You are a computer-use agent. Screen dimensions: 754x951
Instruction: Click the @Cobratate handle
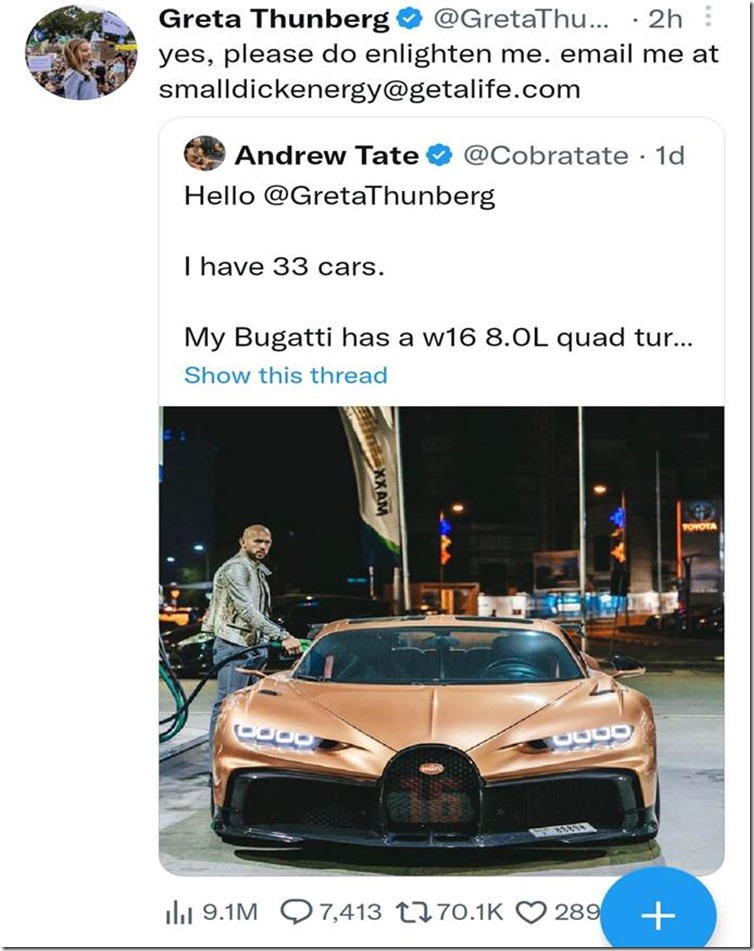pyautogui.click(x=546, y=156)
